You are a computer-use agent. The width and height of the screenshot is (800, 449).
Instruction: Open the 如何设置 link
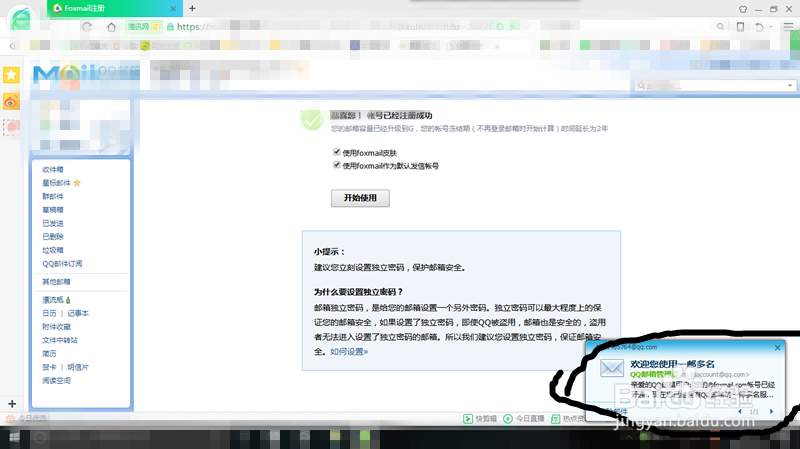(x=349, y=352)
